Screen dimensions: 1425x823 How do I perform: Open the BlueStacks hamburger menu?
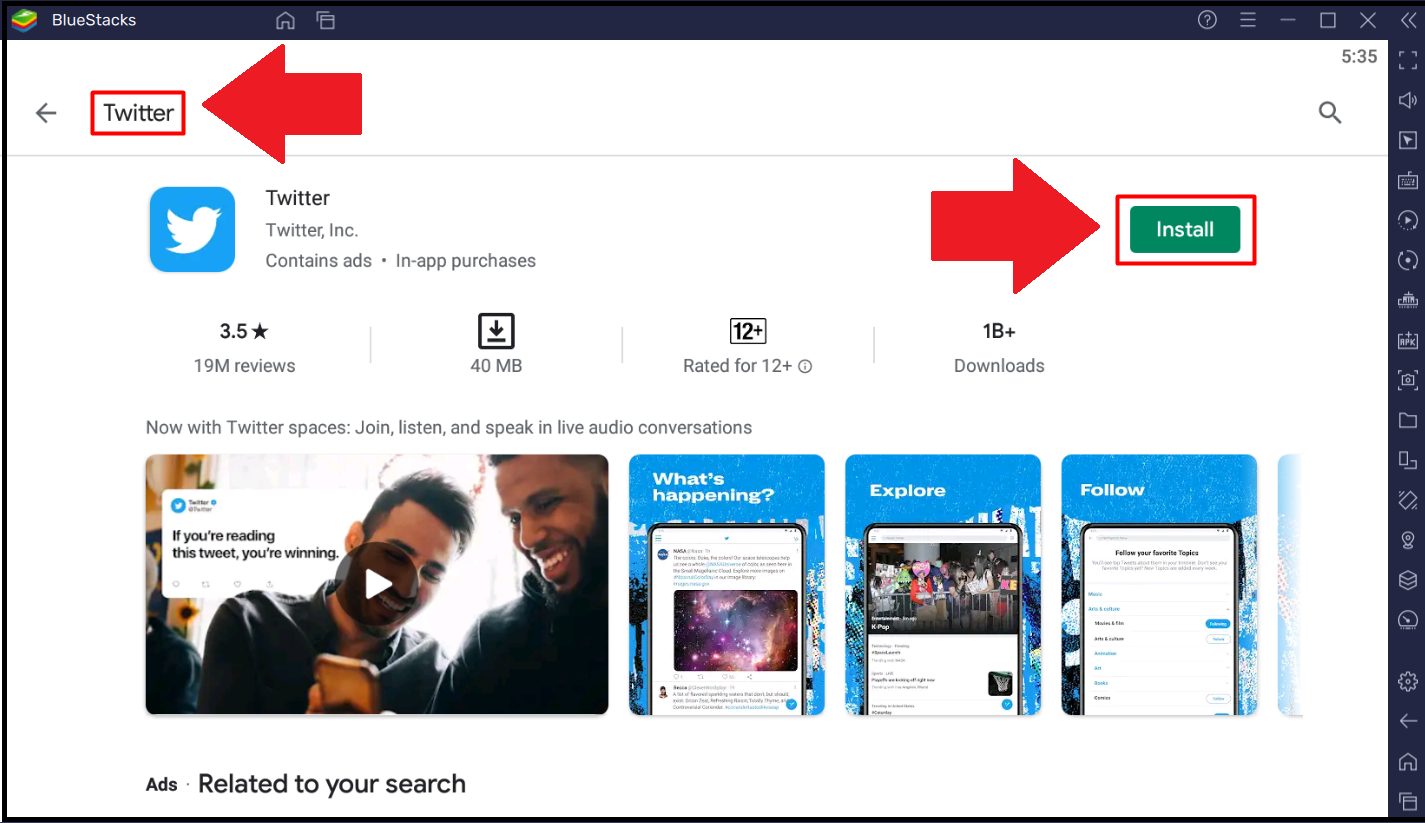[1247, 20]
